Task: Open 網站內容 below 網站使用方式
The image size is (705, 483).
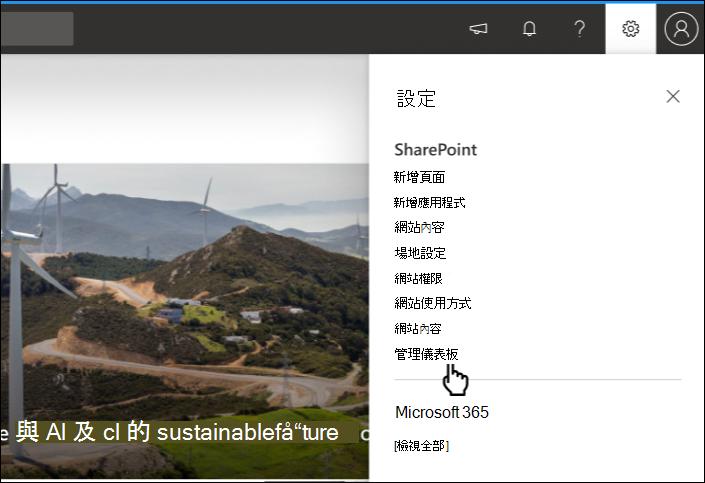Action: 418,329
